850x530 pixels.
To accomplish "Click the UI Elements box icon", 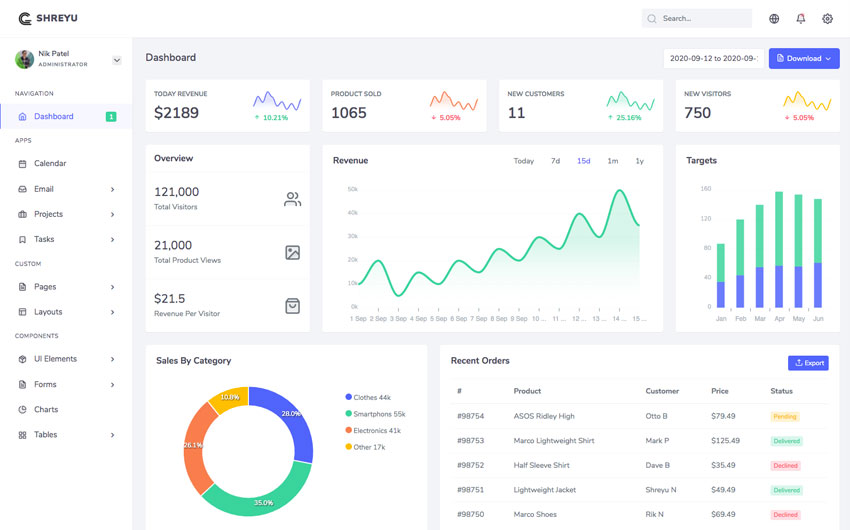I will 22,359.
